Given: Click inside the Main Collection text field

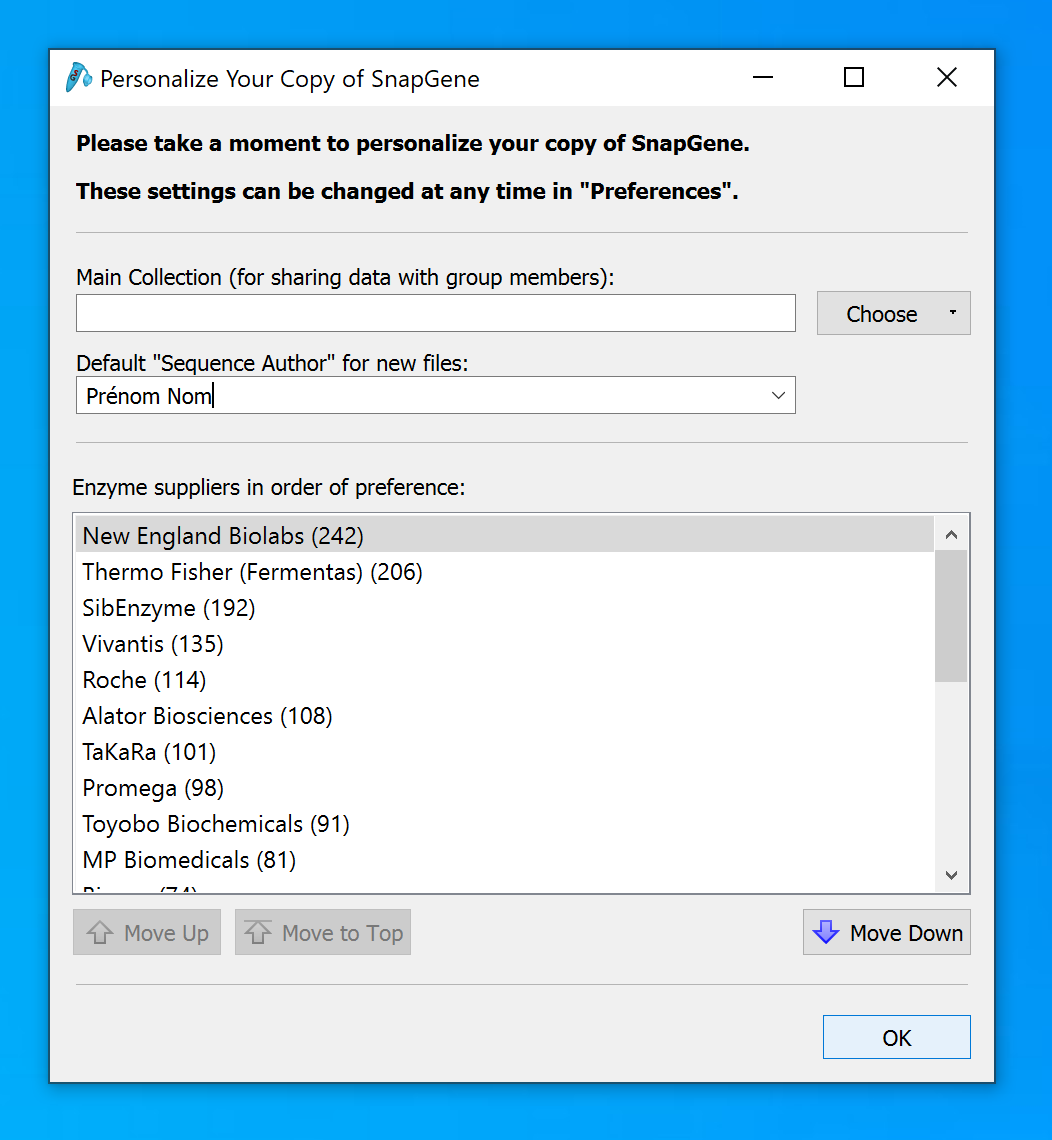Looking at the screenshot, I should tap(435, 314).
